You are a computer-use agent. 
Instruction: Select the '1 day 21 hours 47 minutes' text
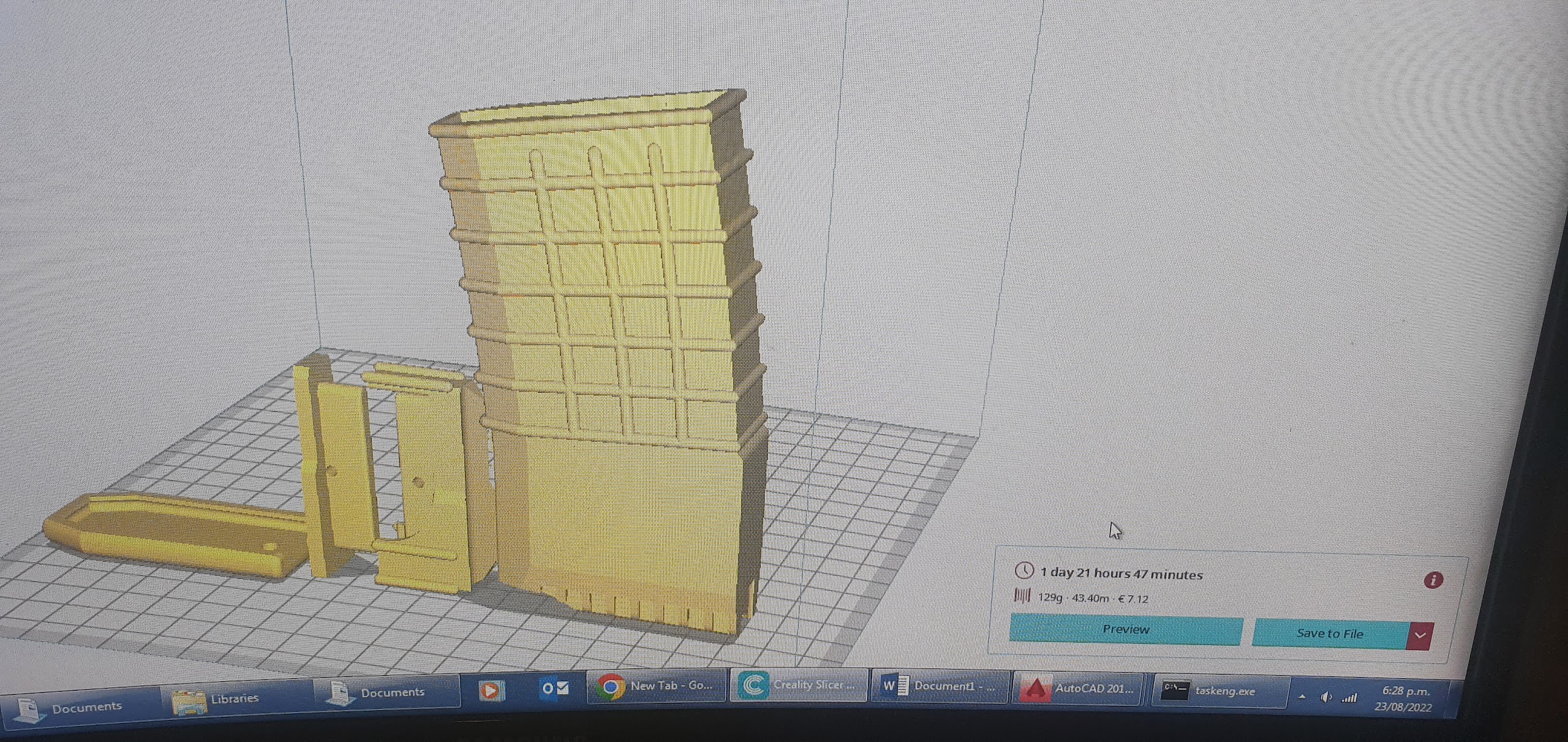click(1121, 574)
